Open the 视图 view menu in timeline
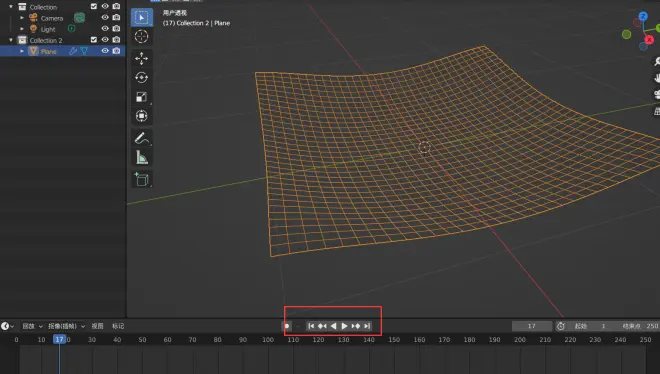 click(97, 326)
